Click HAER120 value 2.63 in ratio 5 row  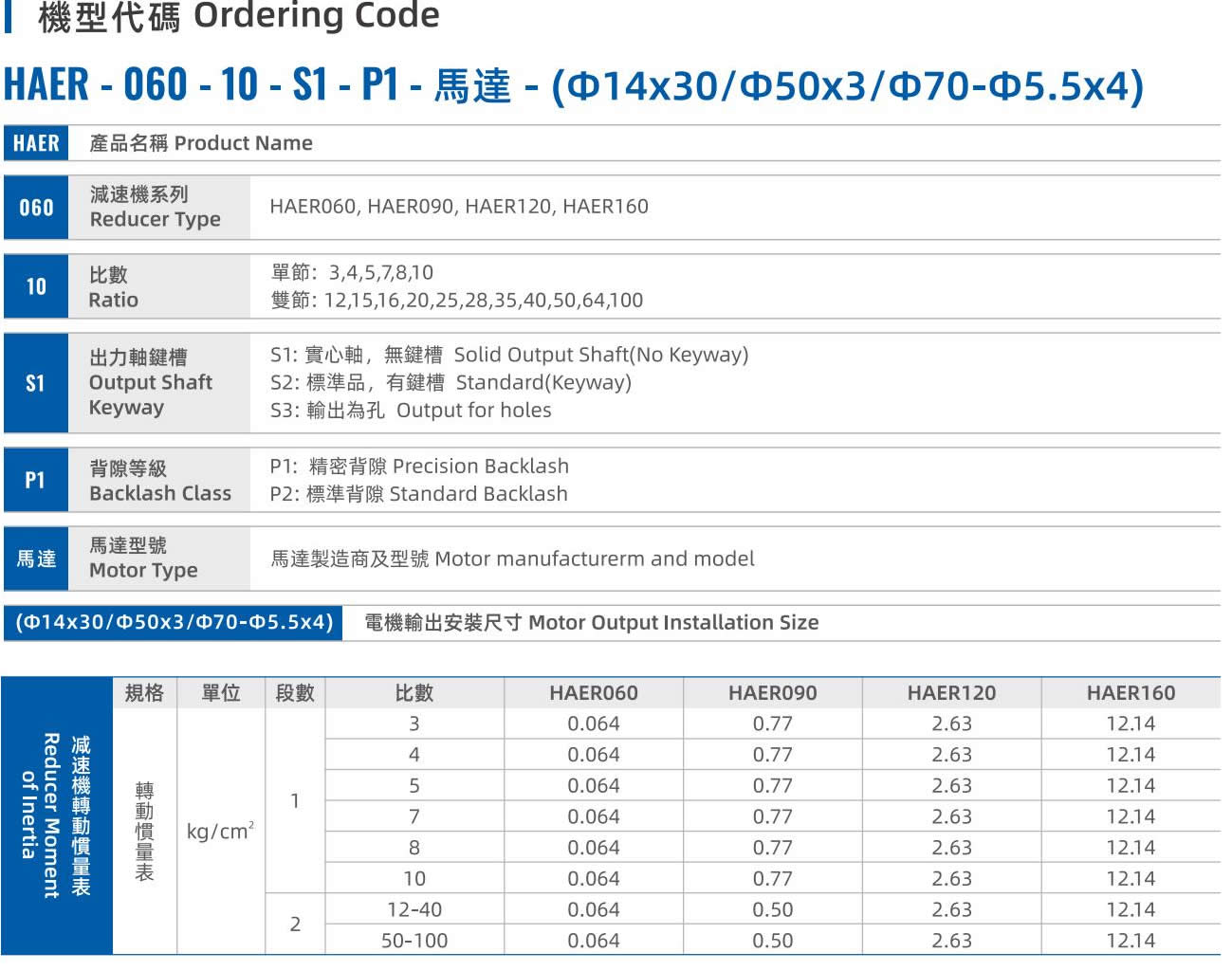click(x=952, y=786)
